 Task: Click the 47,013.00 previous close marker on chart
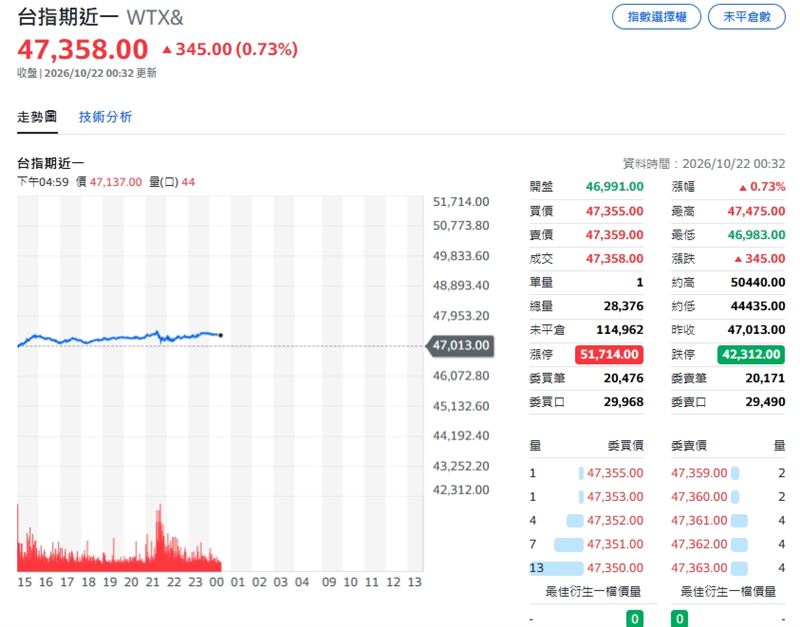click(459, 345)
